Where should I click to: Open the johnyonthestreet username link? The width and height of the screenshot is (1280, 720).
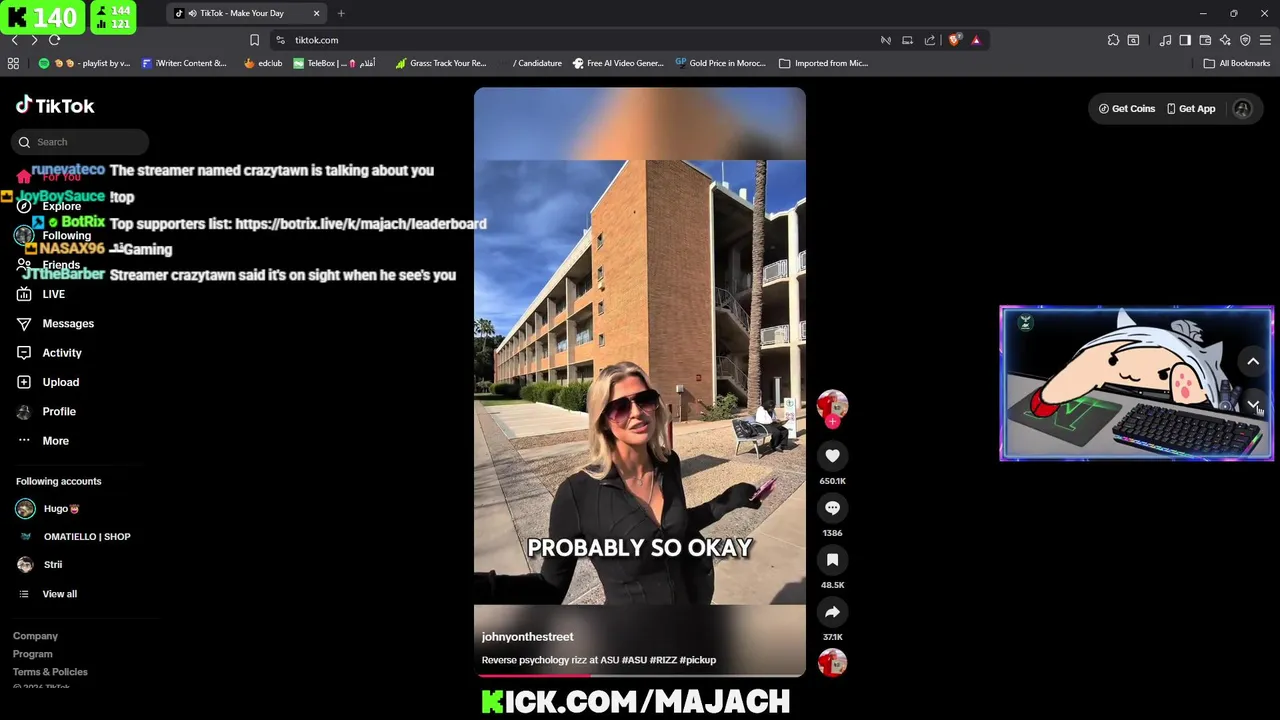(x=527, y=637)
